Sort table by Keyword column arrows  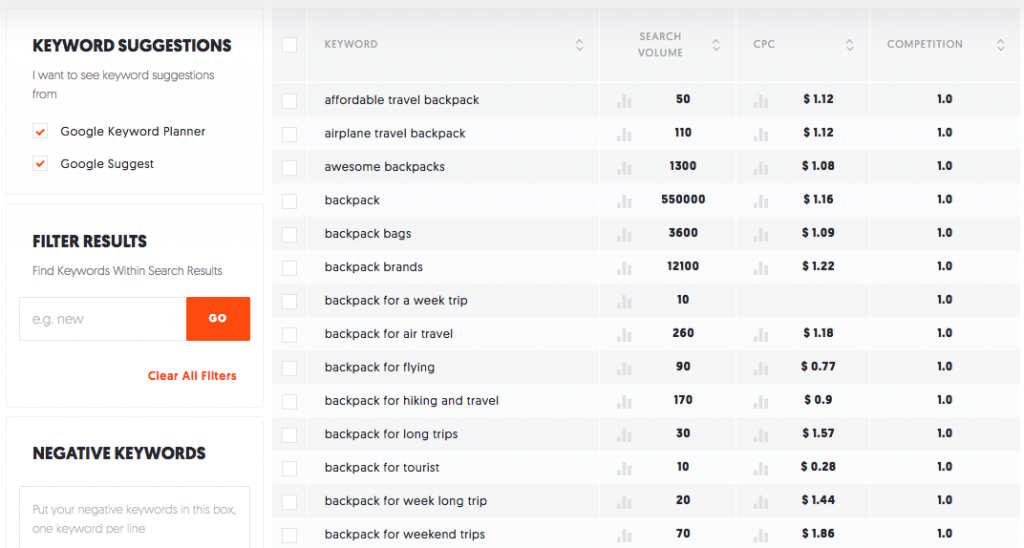579,44
